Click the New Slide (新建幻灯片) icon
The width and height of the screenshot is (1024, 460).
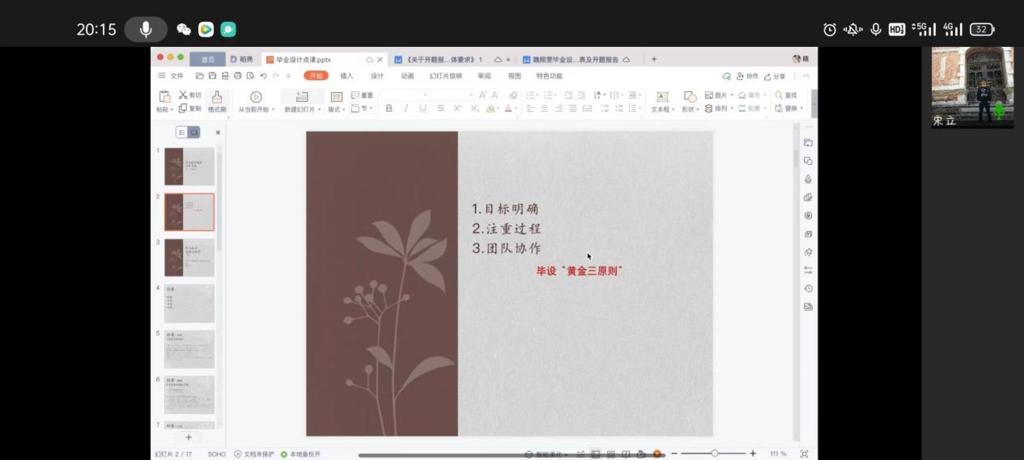tap(302, 98)
